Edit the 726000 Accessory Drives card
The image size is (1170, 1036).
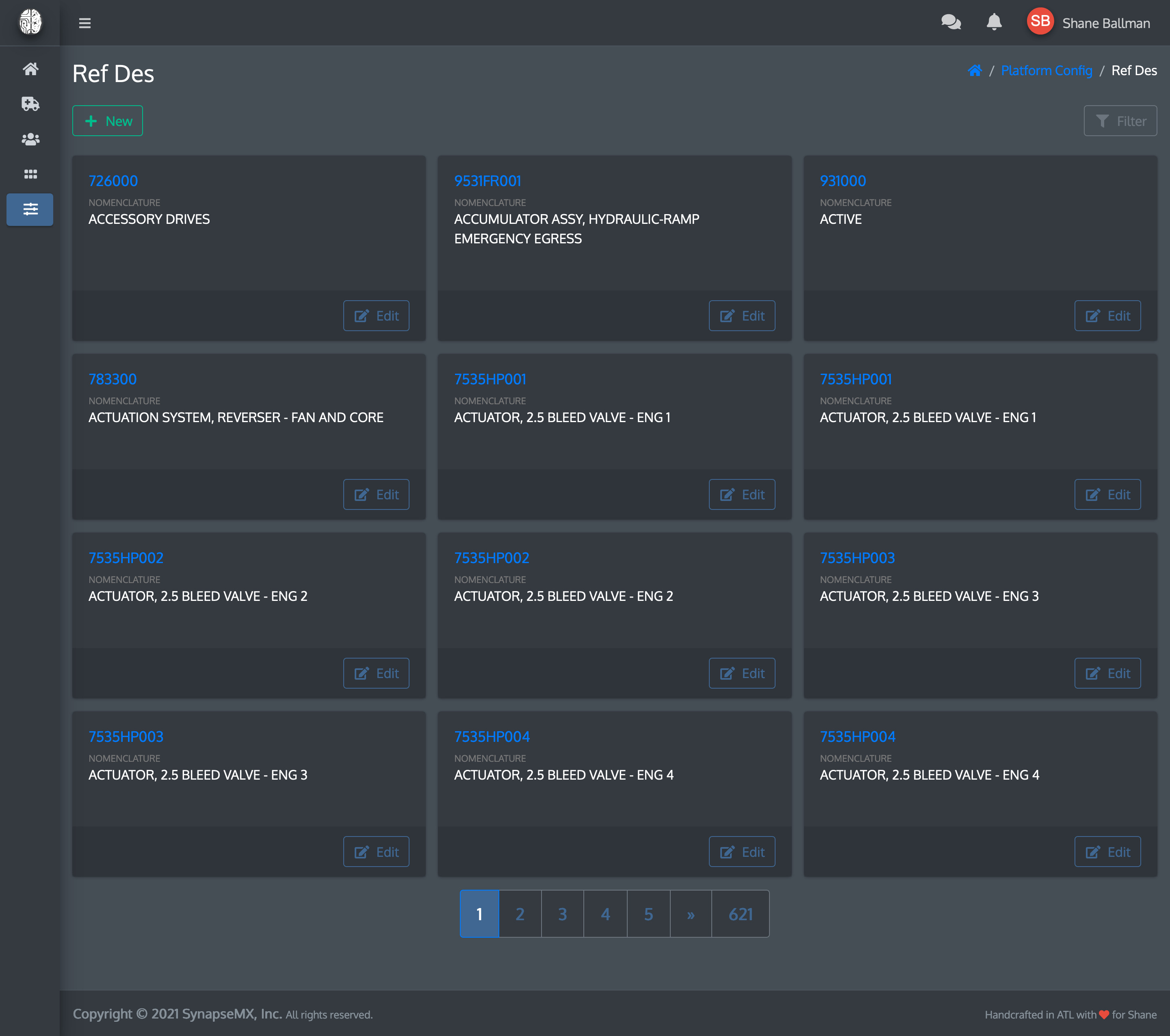pos(376,316)
